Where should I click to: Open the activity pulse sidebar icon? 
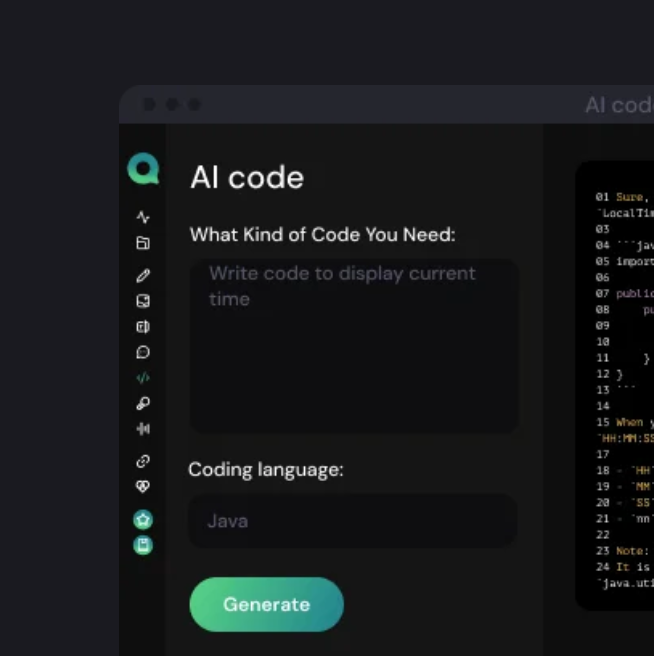click(143, 217)
